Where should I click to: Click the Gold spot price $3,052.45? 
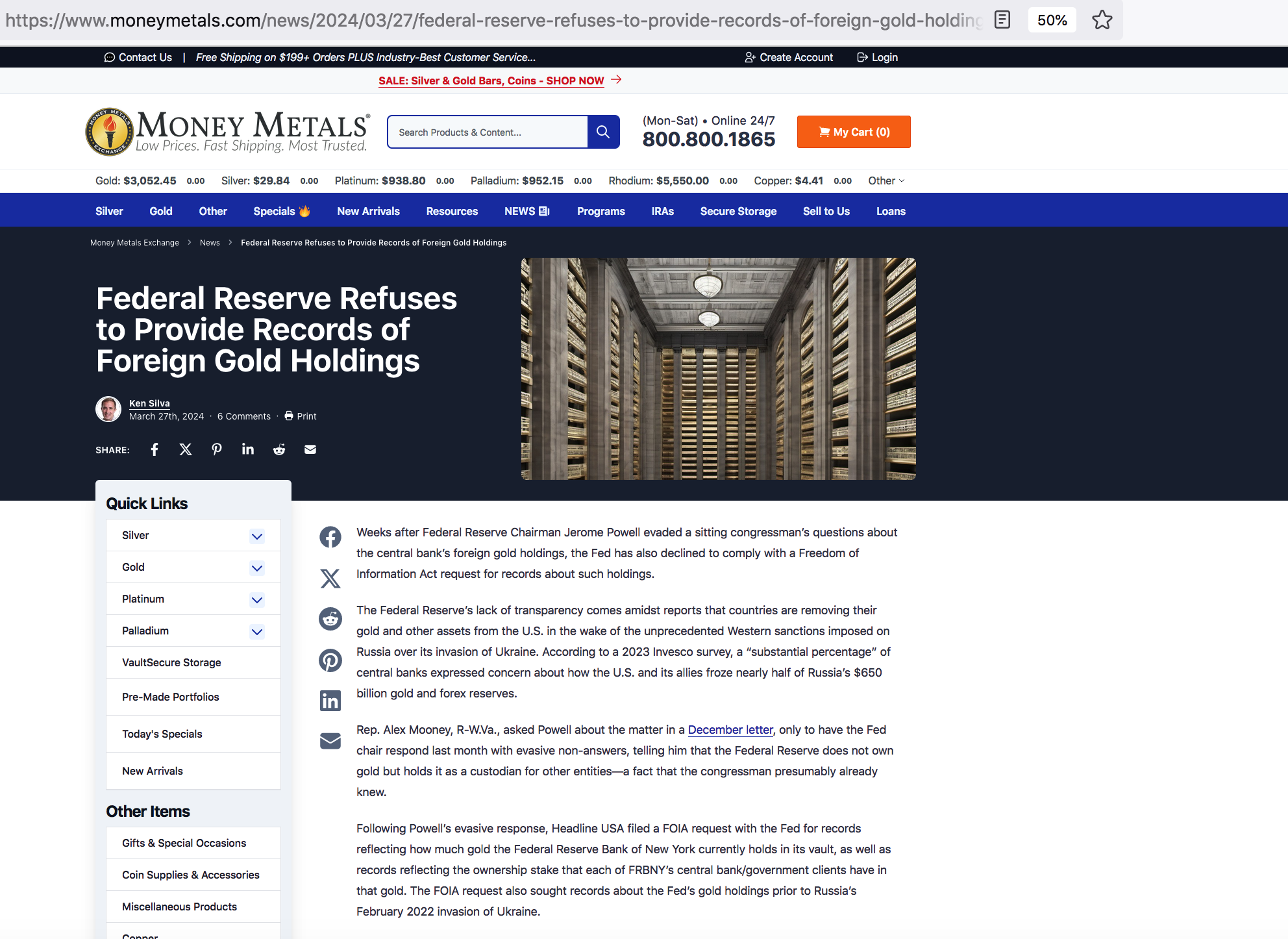click(x=150, y=181)
